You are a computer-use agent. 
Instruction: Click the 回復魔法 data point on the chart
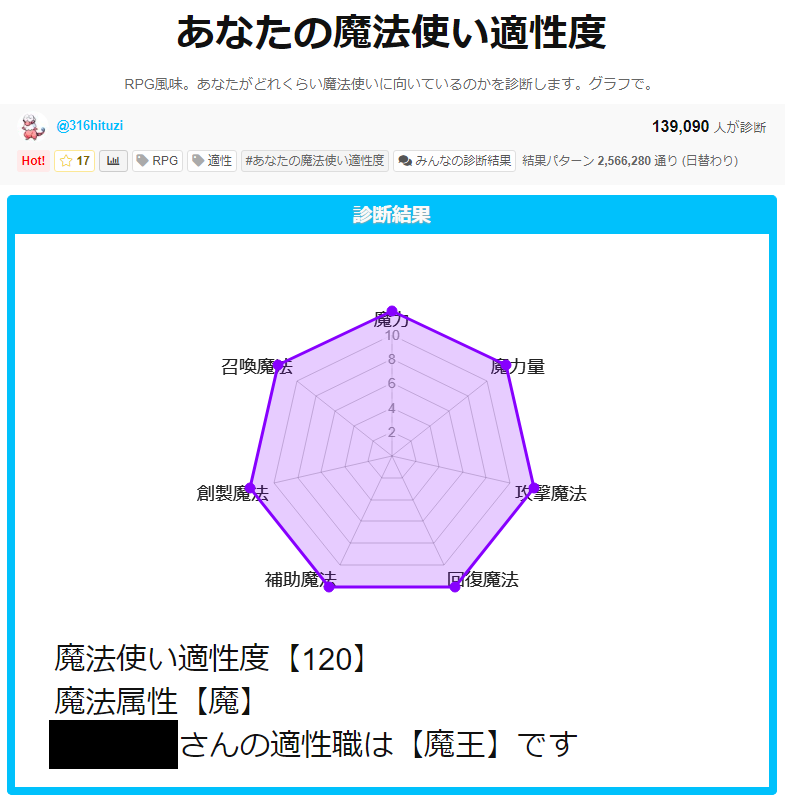tap(455, 586)
